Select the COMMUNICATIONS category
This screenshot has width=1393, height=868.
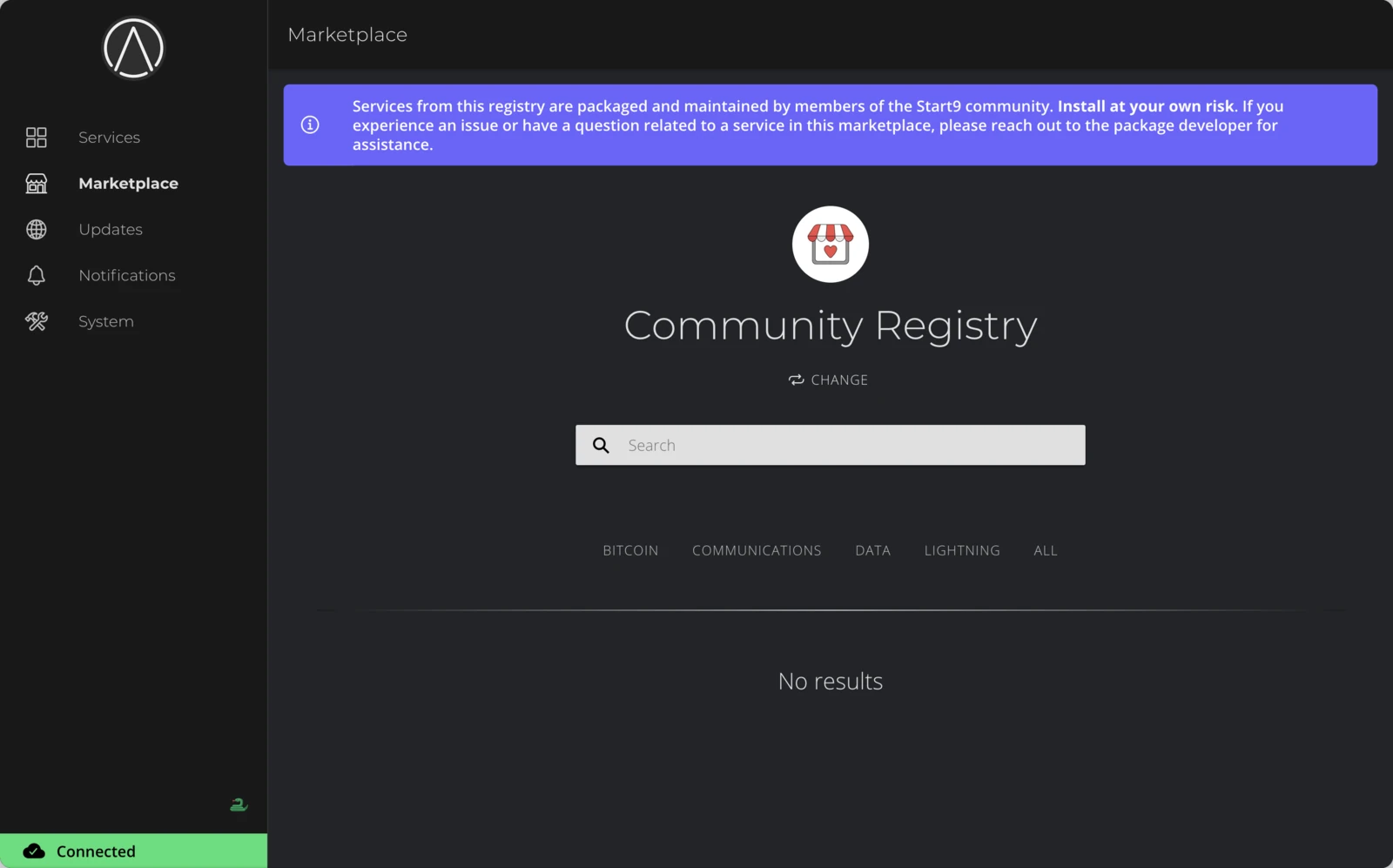[757, 550]
